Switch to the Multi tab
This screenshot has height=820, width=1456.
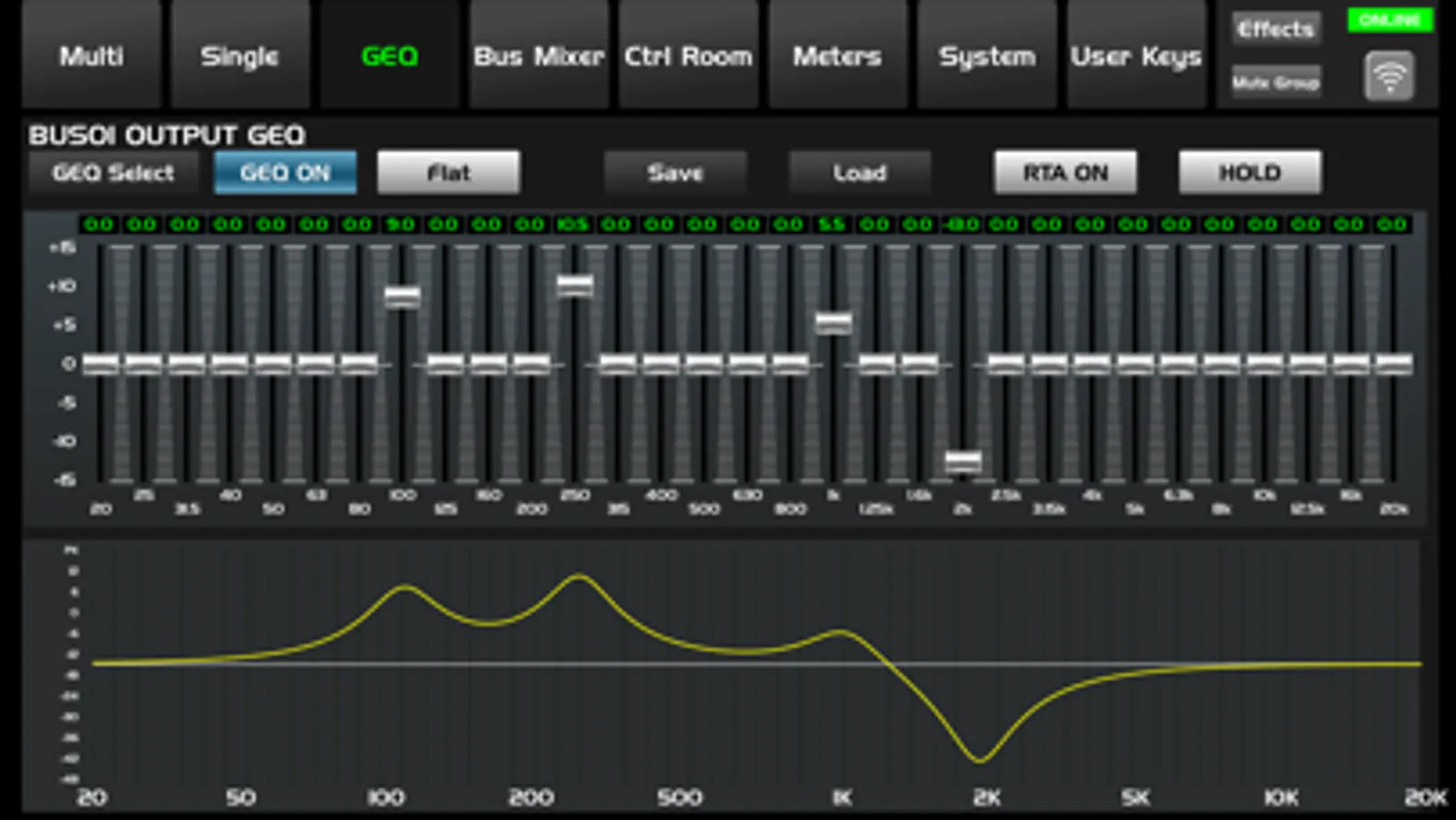coord(91,55)
